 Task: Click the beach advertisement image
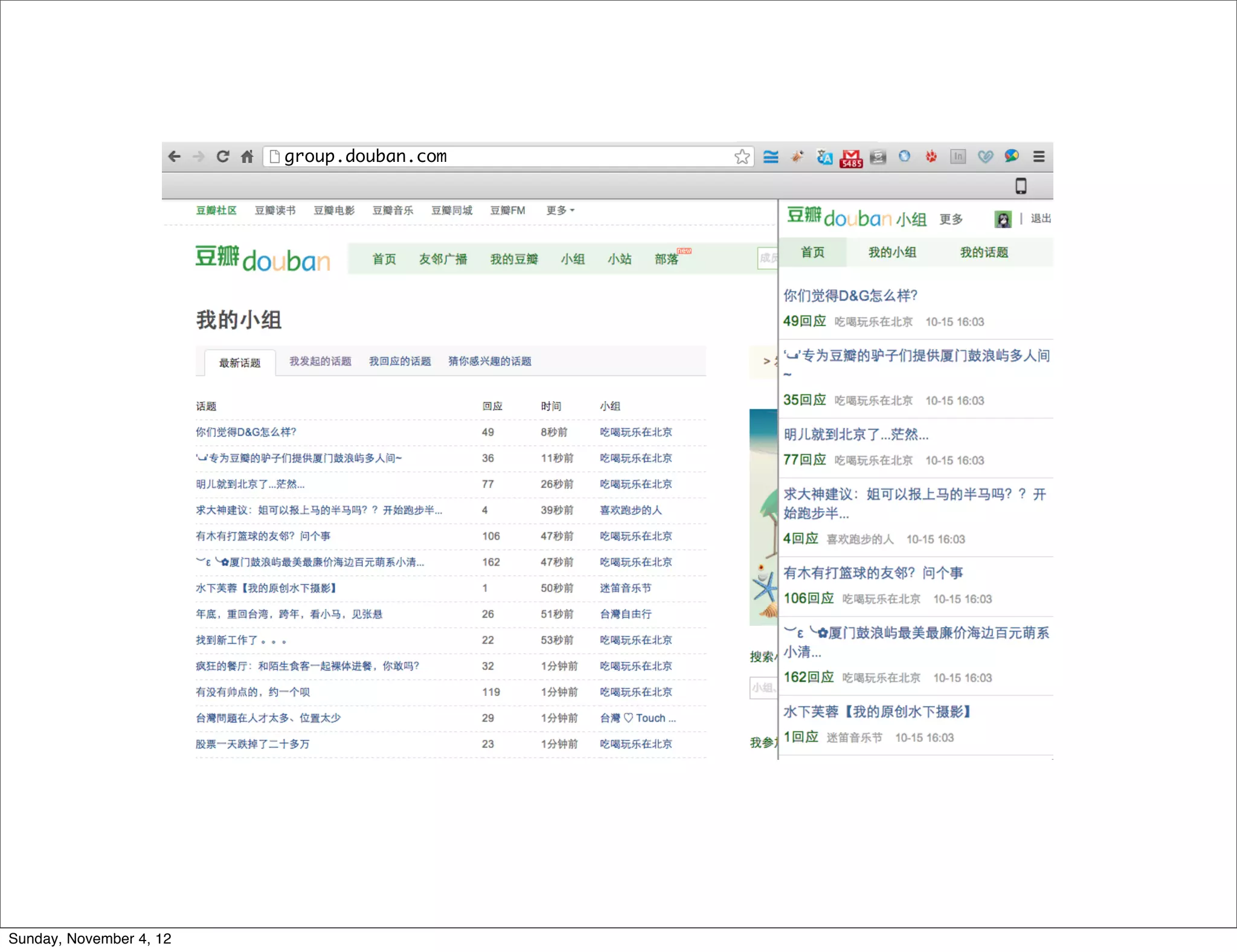point(763,517)
